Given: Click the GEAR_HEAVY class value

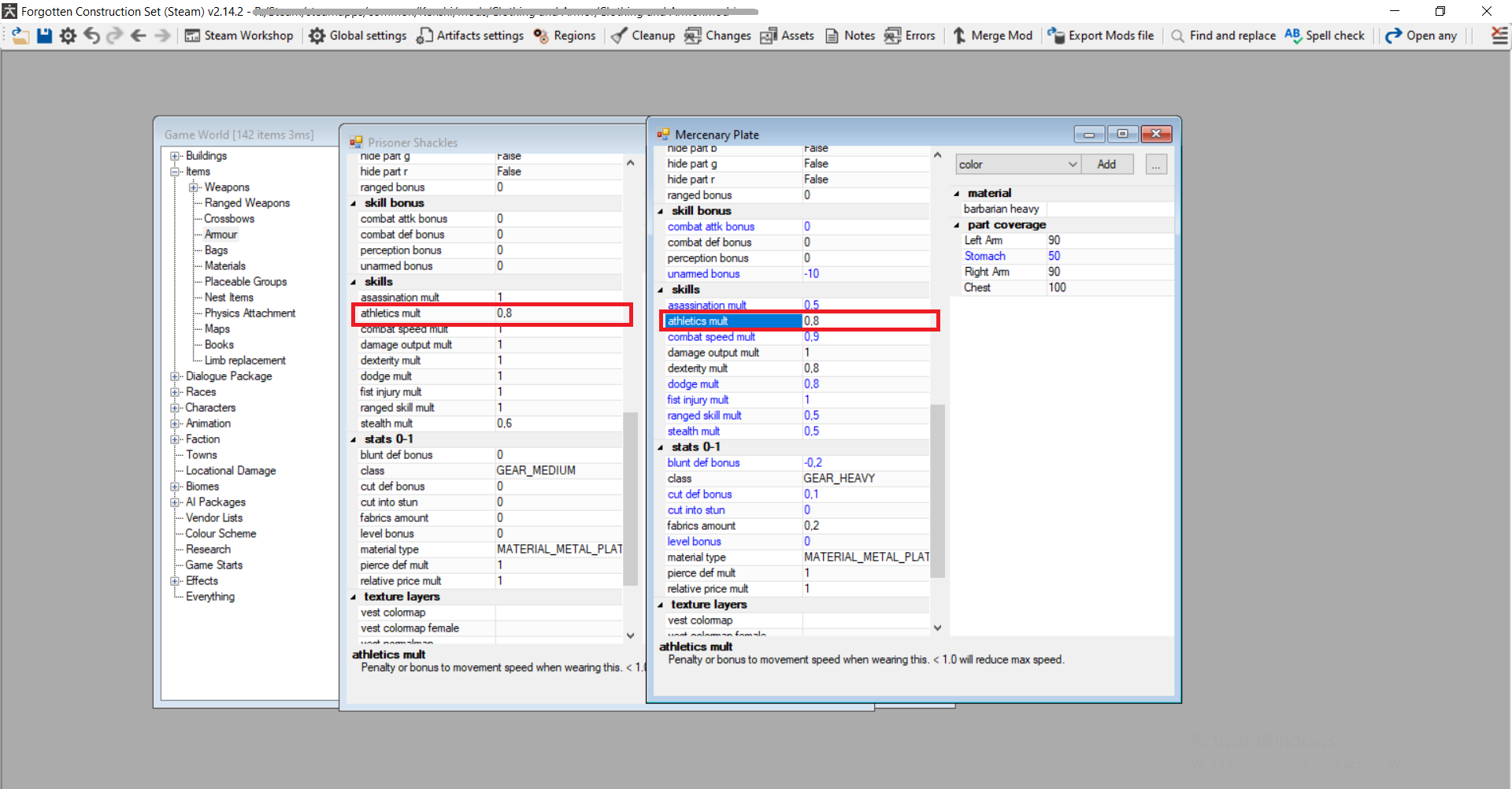Looking at the screenshot, I should (839, 479).
